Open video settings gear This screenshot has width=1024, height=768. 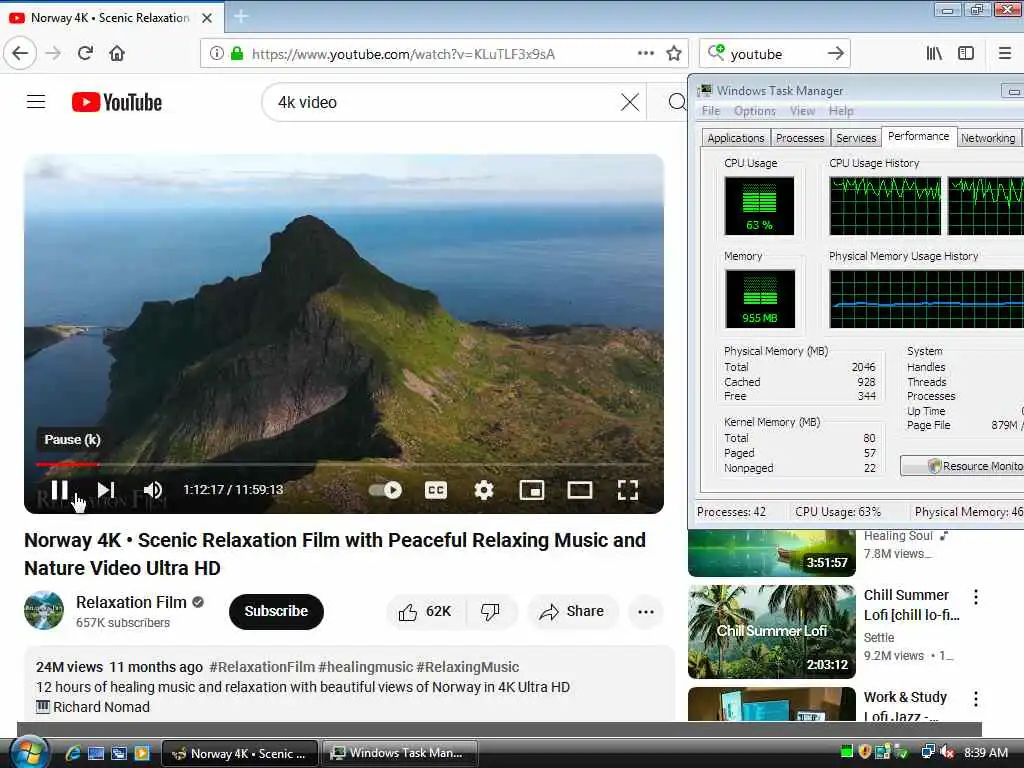[484, 490]
